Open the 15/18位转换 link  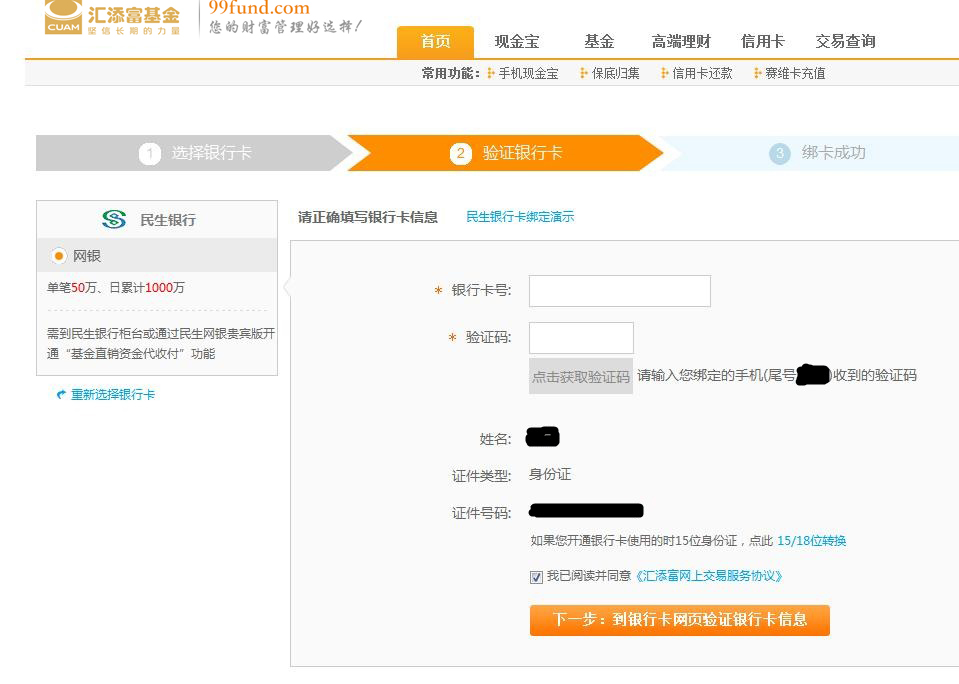(x=811, y=541)
